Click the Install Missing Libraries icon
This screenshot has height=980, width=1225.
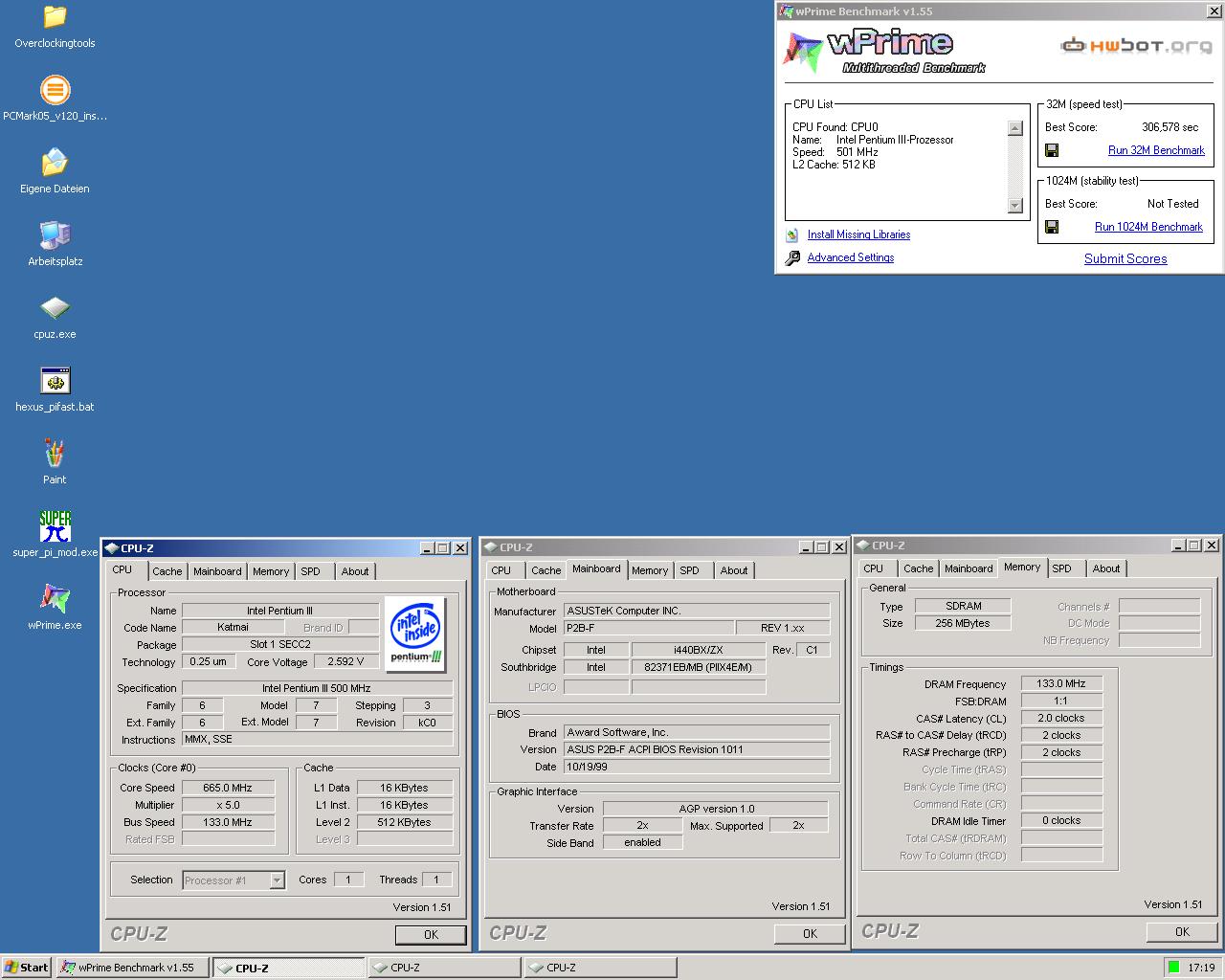pyautogui.click(x=791, y=234)
